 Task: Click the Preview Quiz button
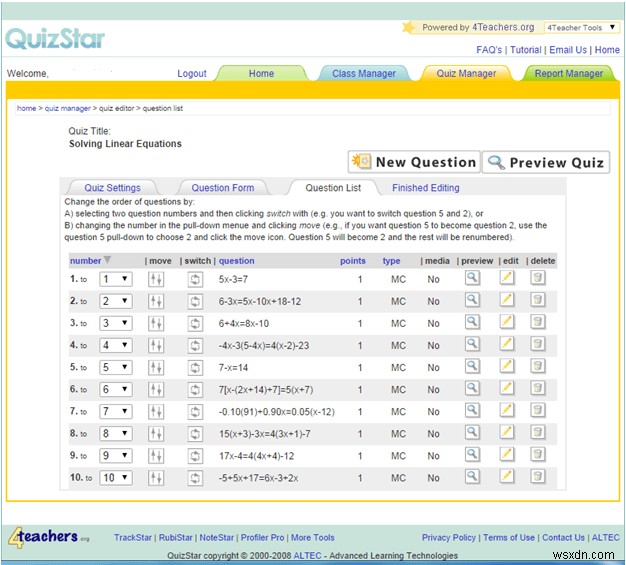pos(545,162)
